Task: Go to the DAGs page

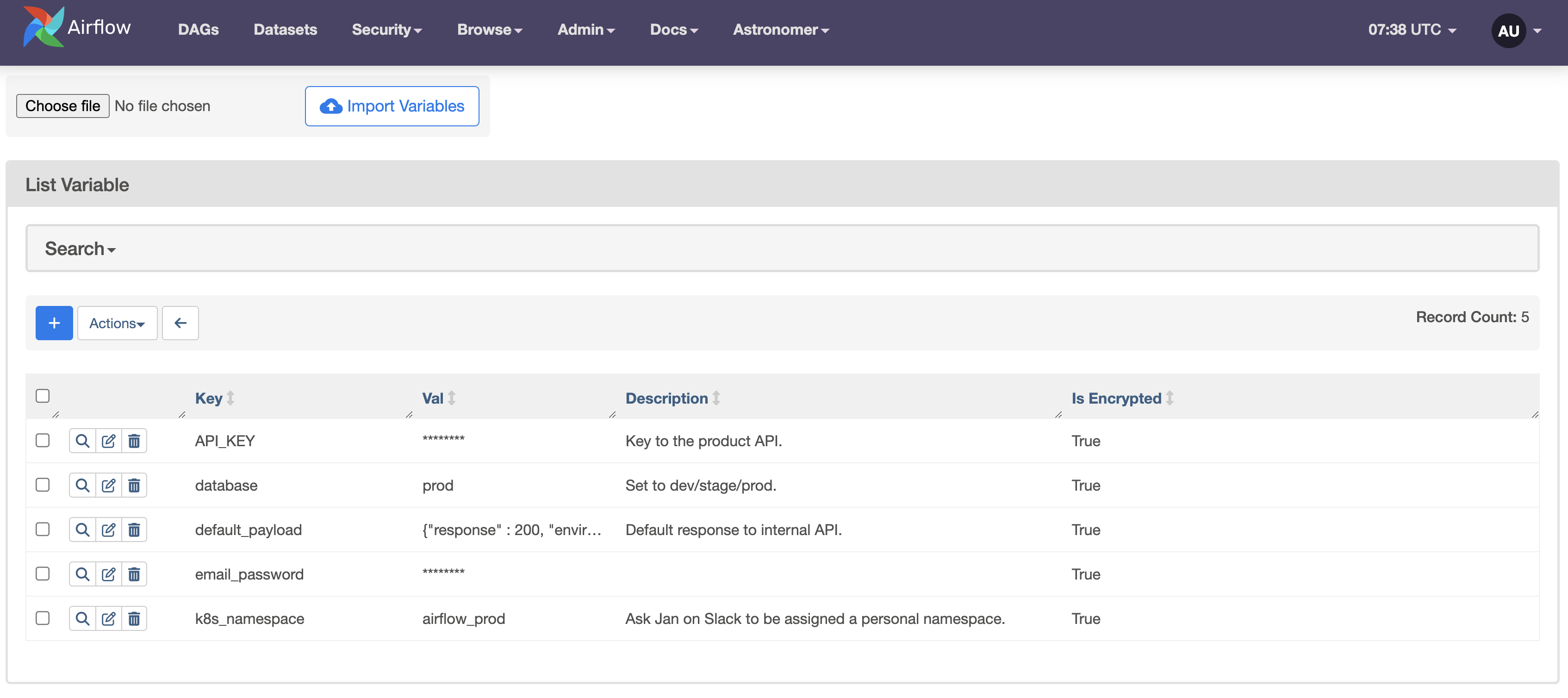Action: [x=198, y=29]
